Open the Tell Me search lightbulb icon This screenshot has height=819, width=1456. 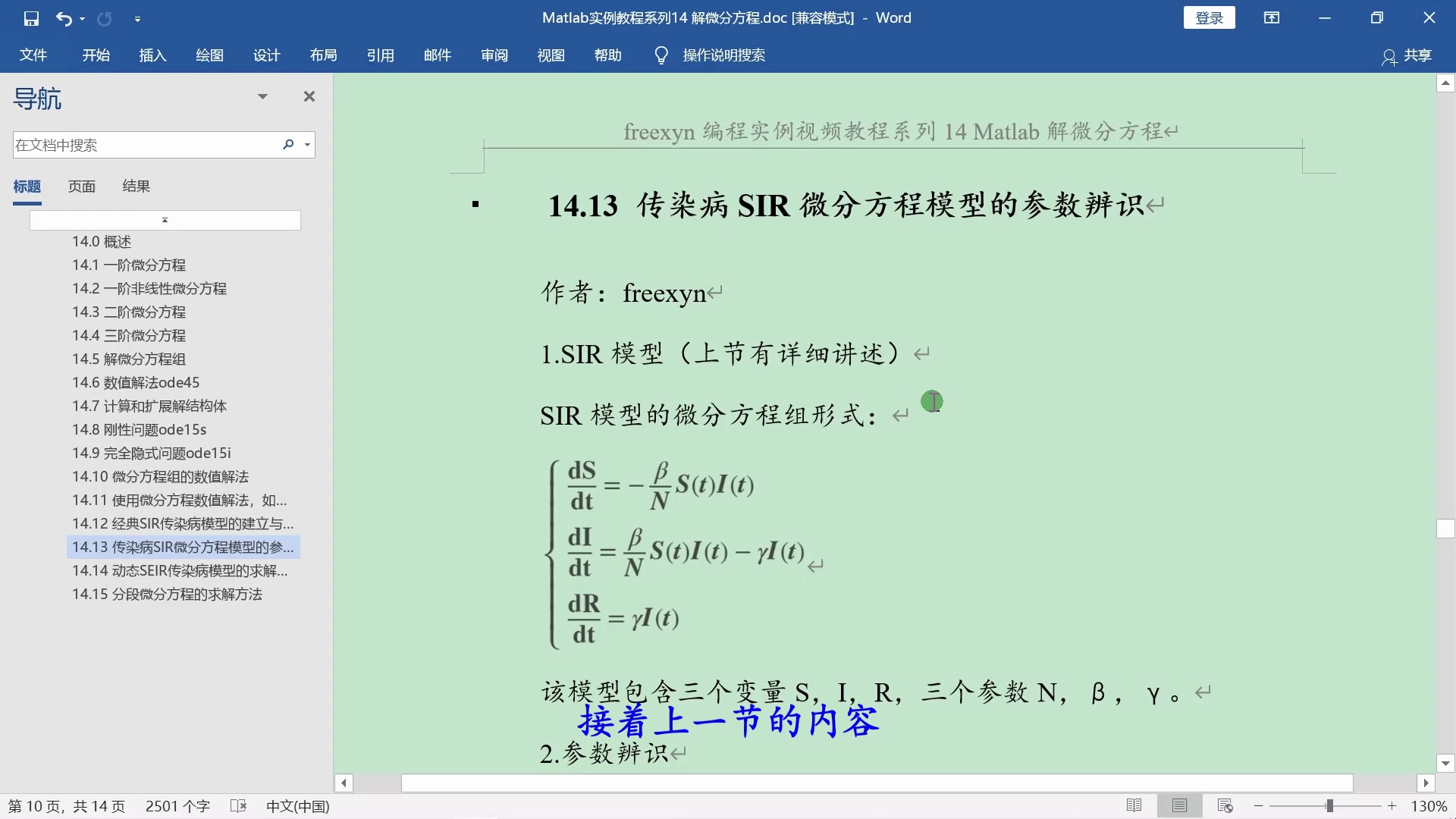(660, 55)
